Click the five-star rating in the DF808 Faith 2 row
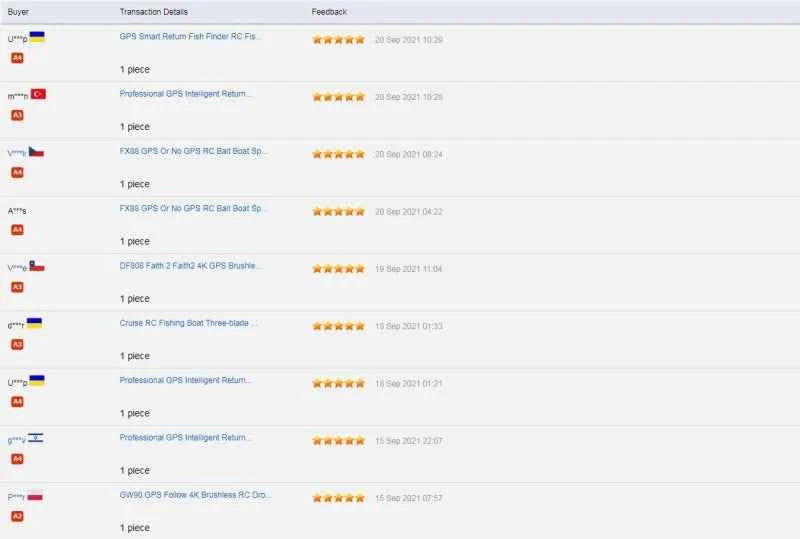The height and width of the screenshot is (539, 800). pos(339,268)
